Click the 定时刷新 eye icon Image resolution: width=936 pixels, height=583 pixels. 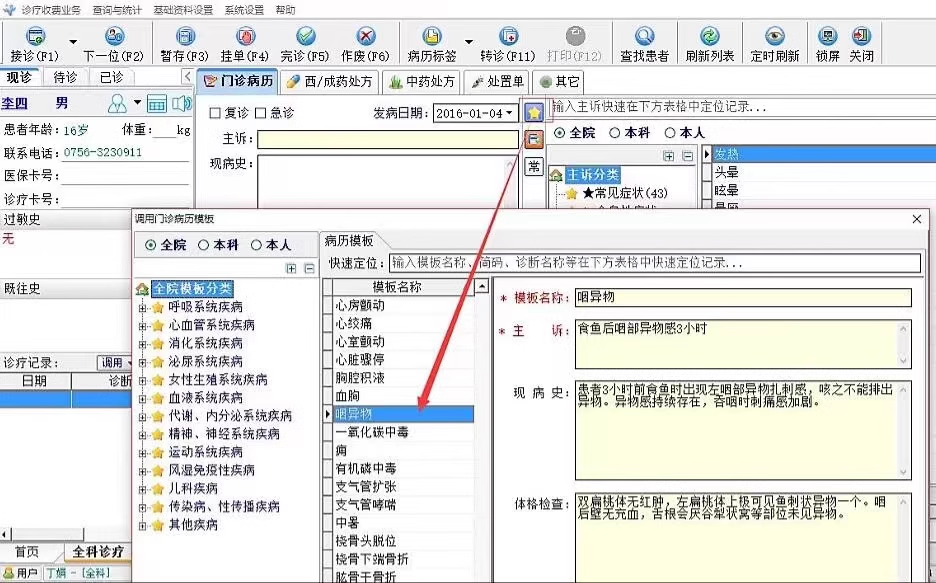[775, 36]
